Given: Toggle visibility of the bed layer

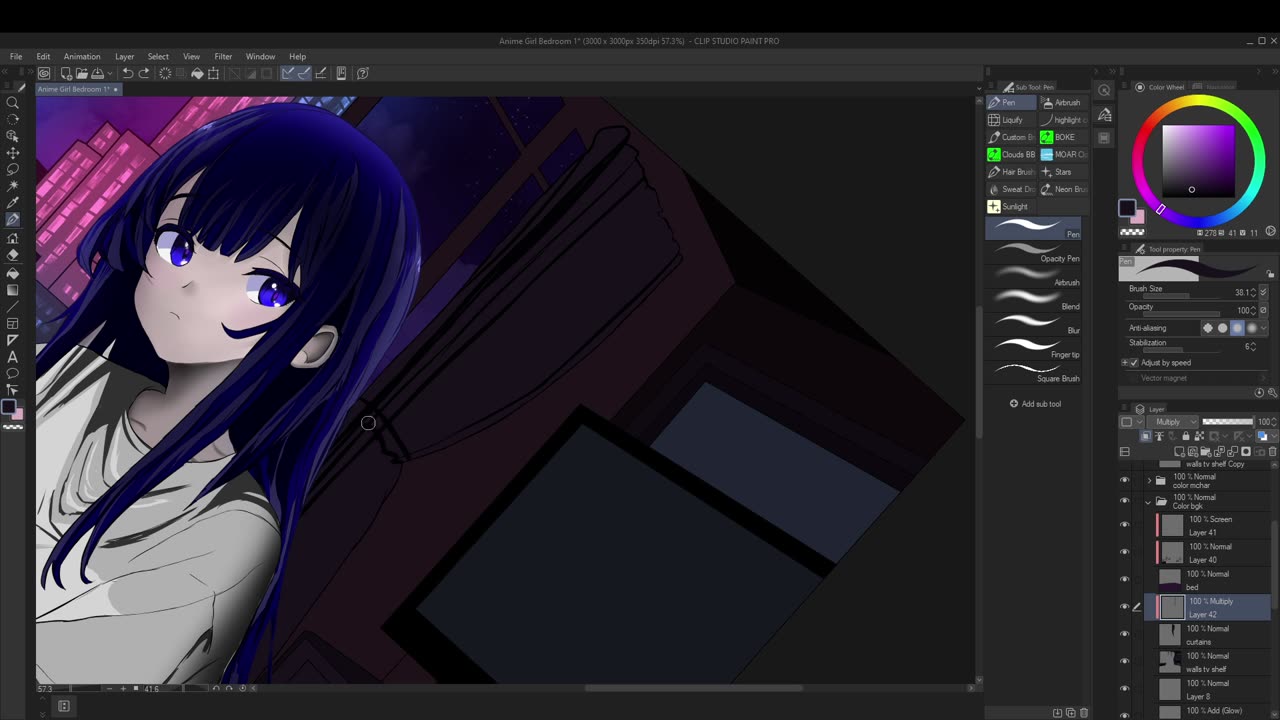Looking at the screenshot, I should click(1124, 579).
